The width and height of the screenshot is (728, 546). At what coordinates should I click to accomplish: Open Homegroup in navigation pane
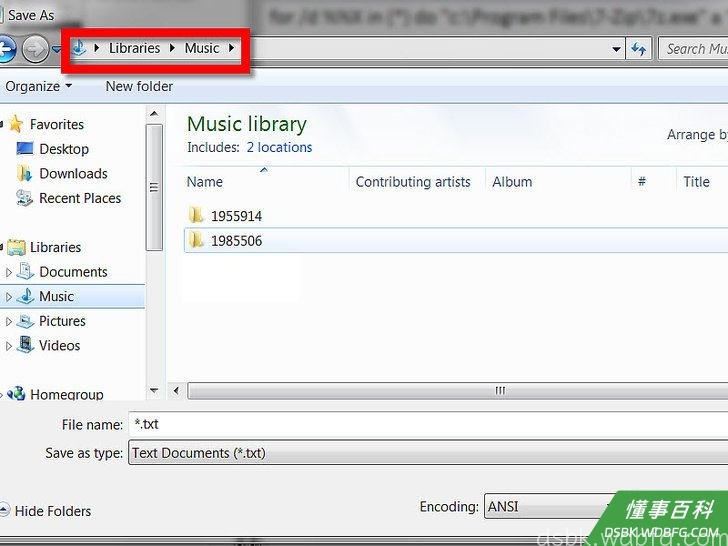click(x=66, y=394)
